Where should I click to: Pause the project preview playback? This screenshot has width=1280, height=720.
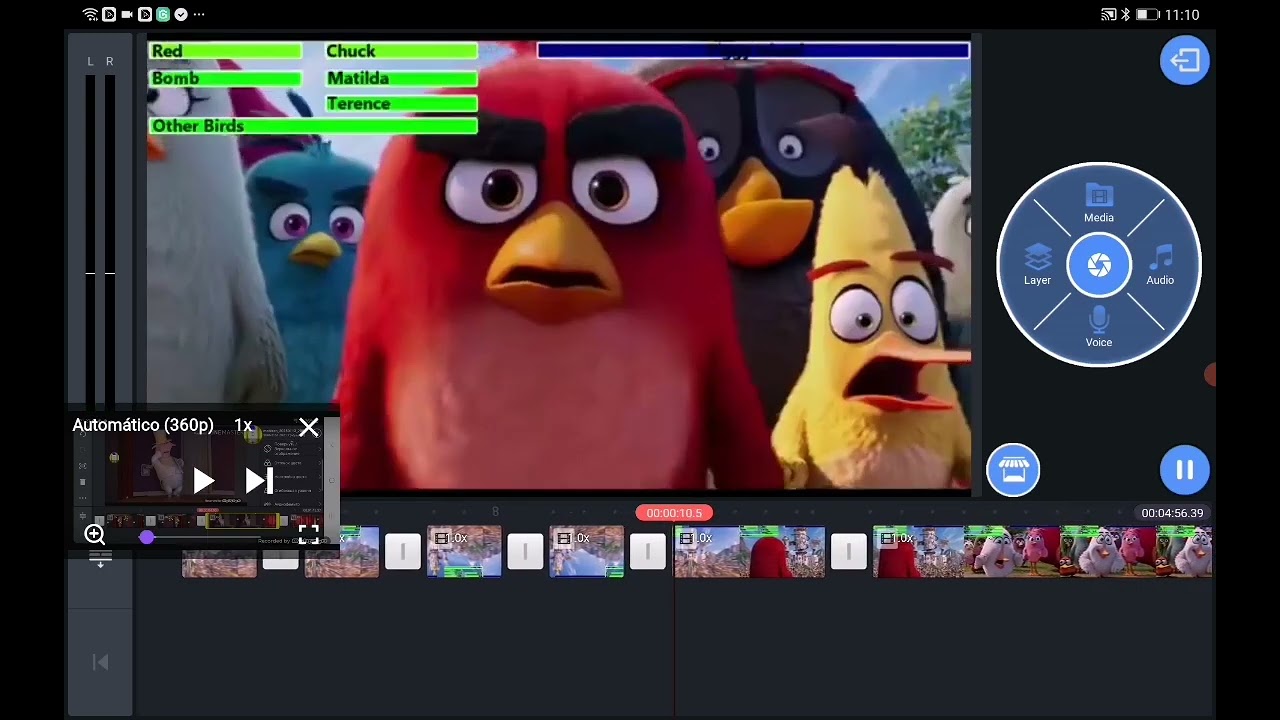coord(1184,470)
